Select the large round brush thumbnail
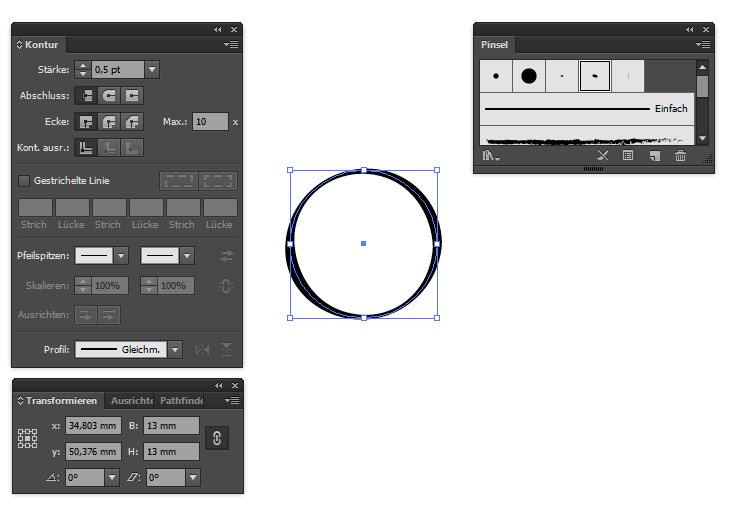Screen dimensions: 731x514 [528, 75]
